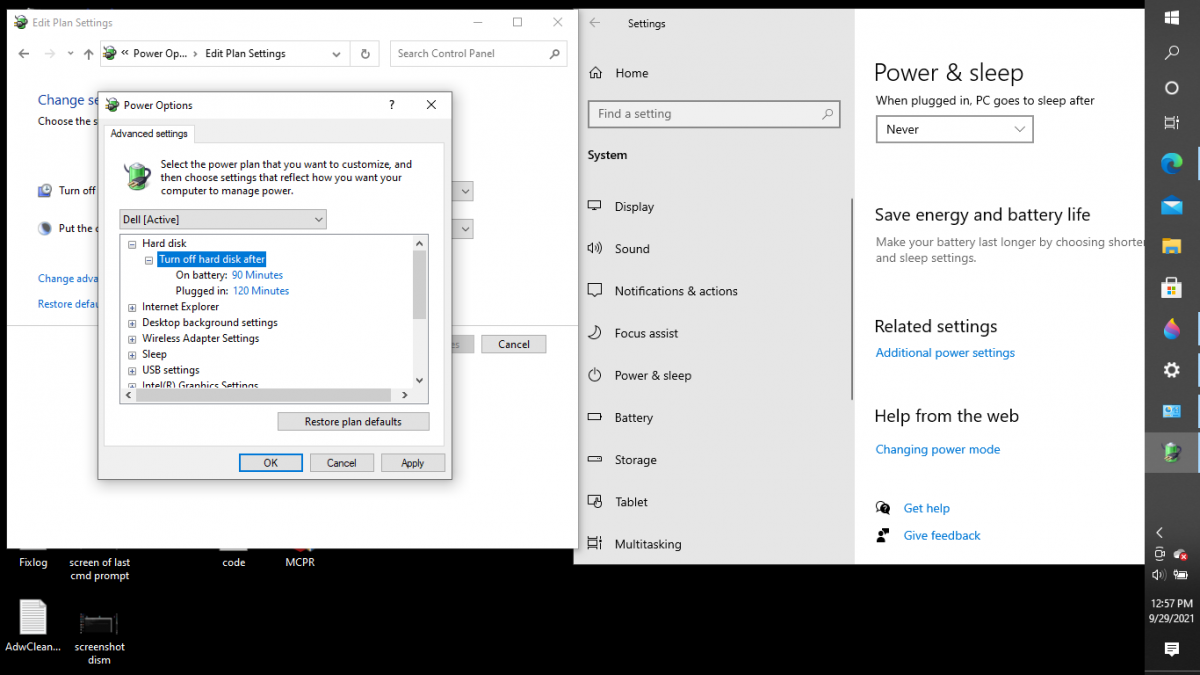Open Changing power mode link
This screenshot has width=1200, height=675.
[x=937, y=450]
